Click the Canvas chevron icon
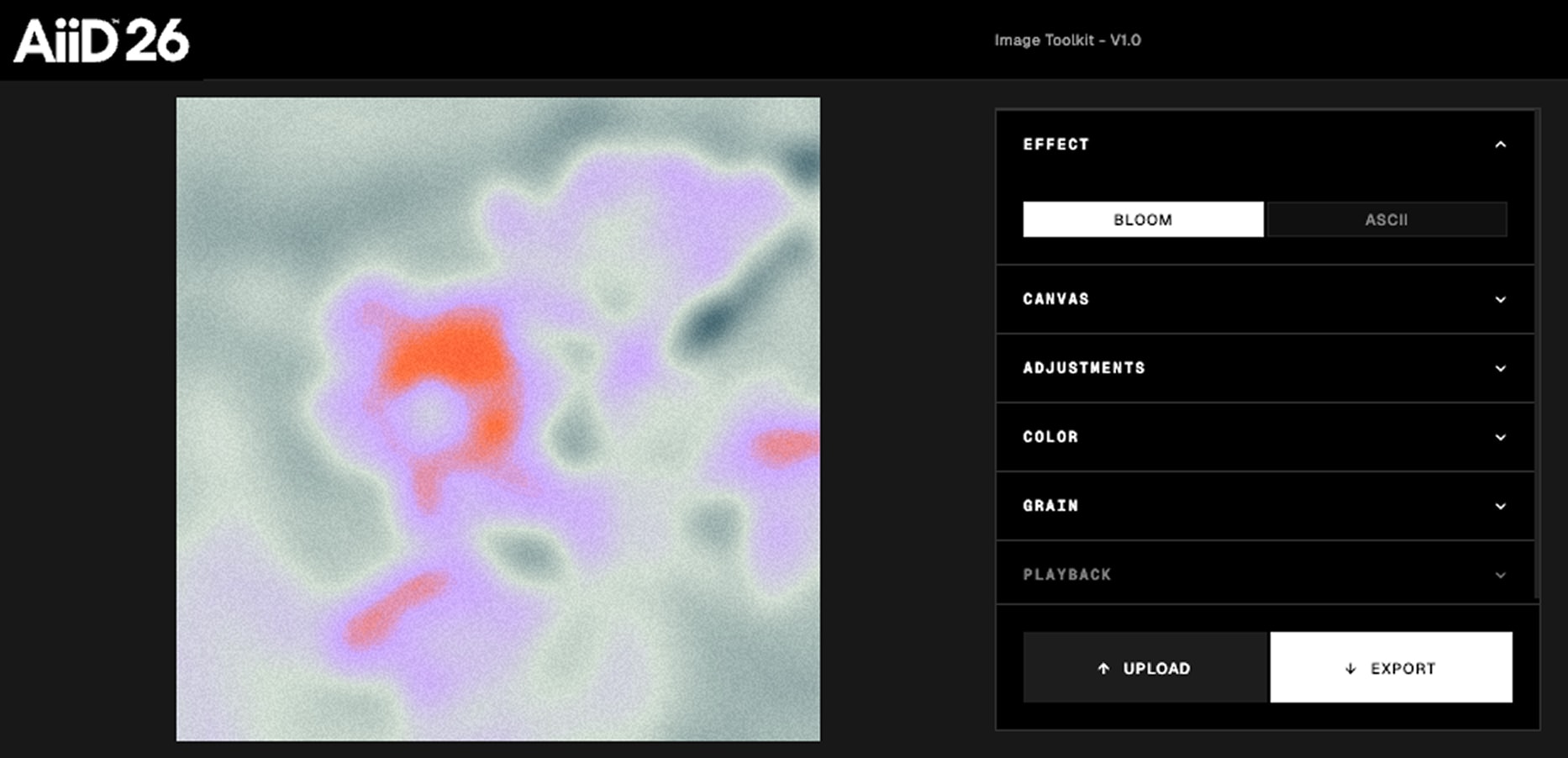The height and width of the screenshot is (758, 1568). coord(1500,299)
